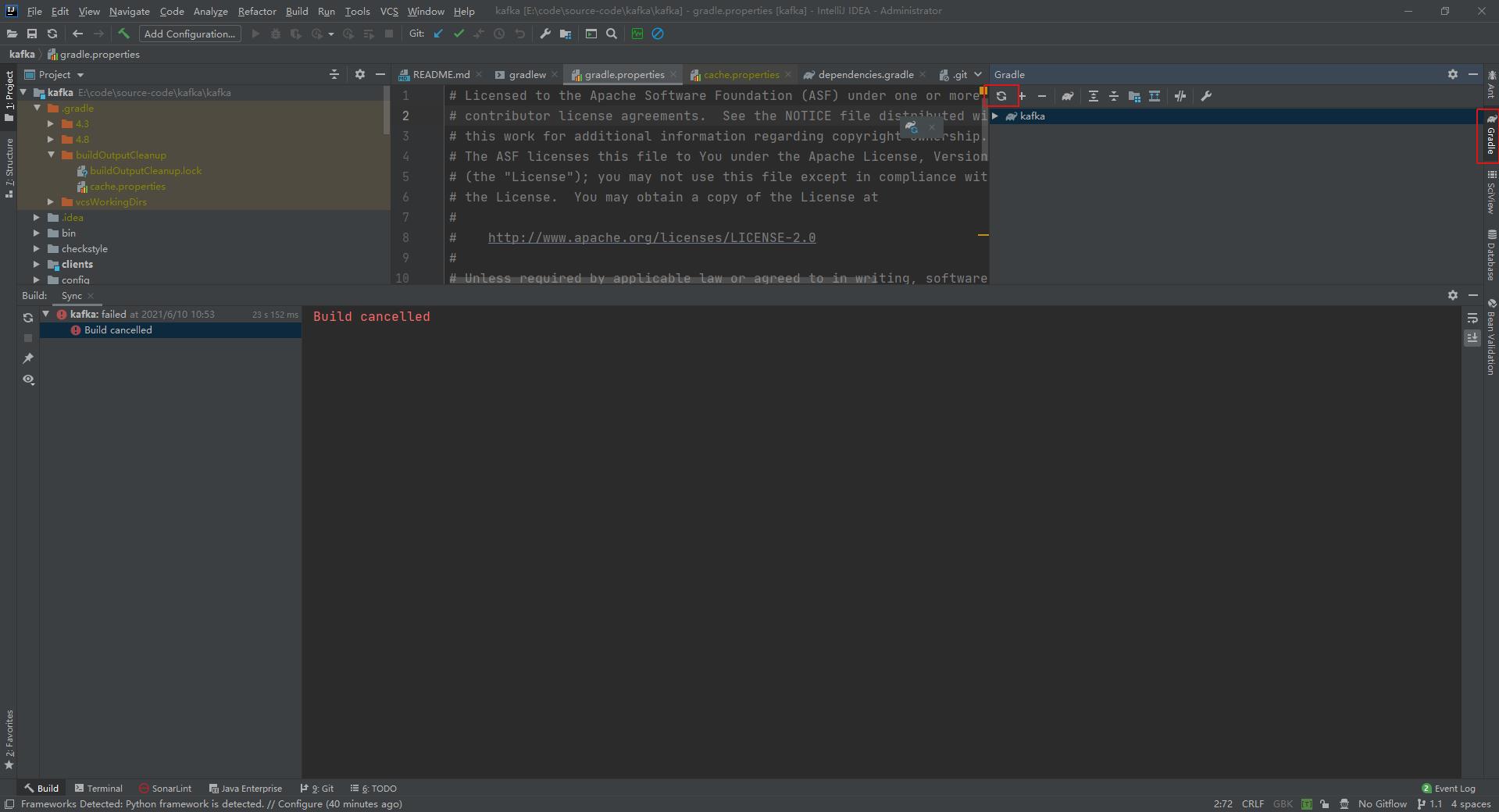Open the Refactor menu
This screenshot has width=1499, height=812.
[x=257, y=11]
